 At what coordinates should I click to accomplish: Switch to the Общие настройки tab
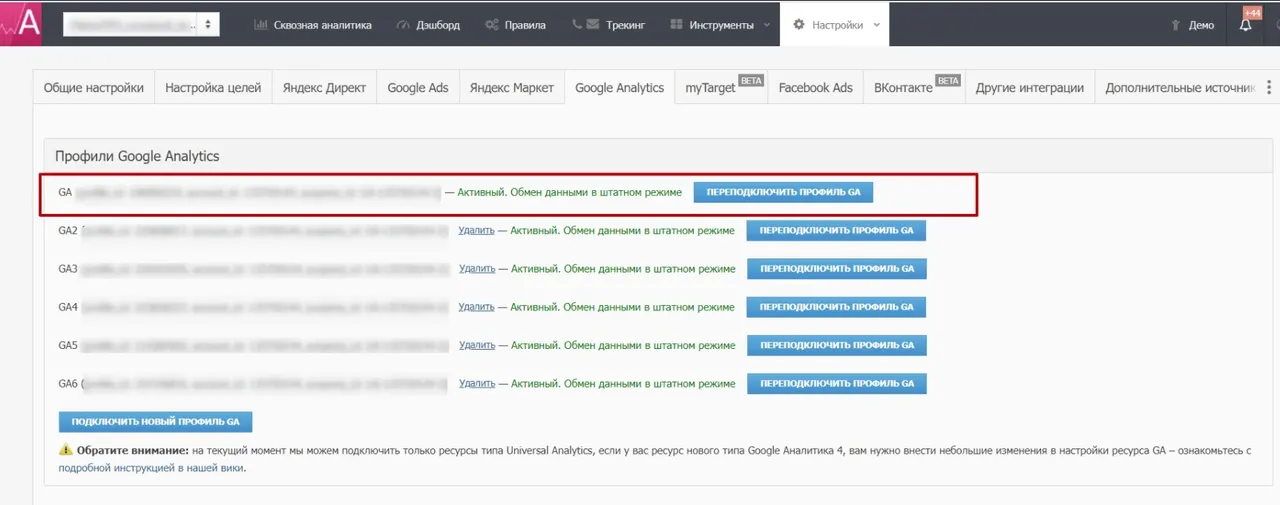94,88
